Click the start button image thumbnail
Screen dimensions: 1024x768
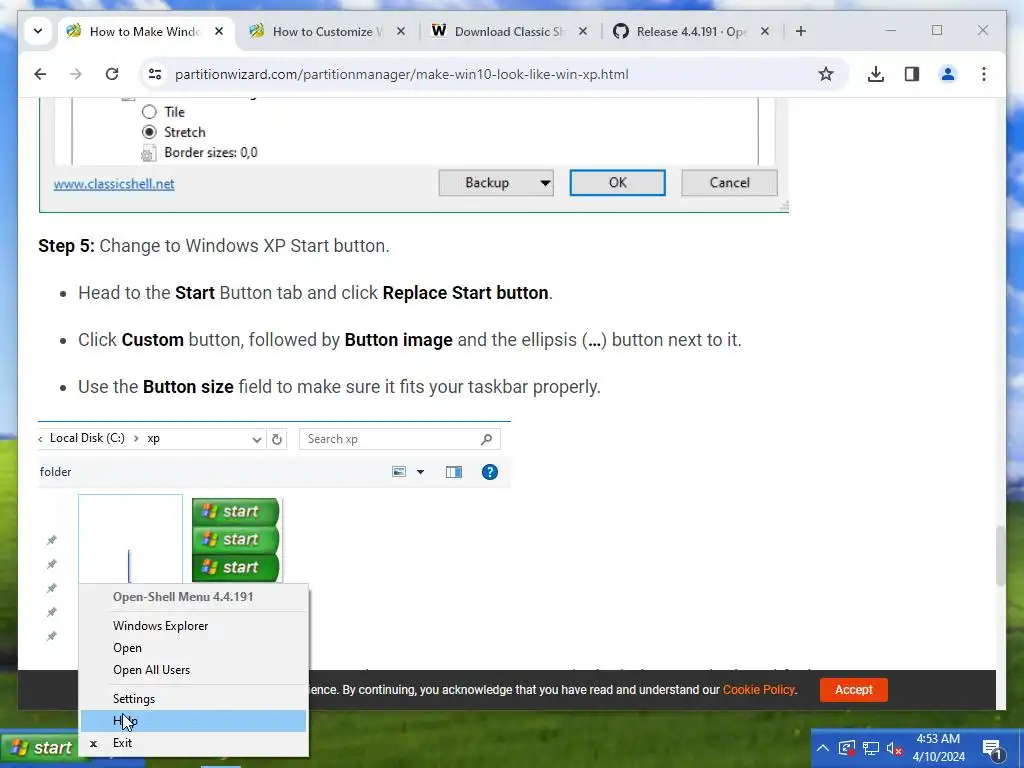point(236,539)
